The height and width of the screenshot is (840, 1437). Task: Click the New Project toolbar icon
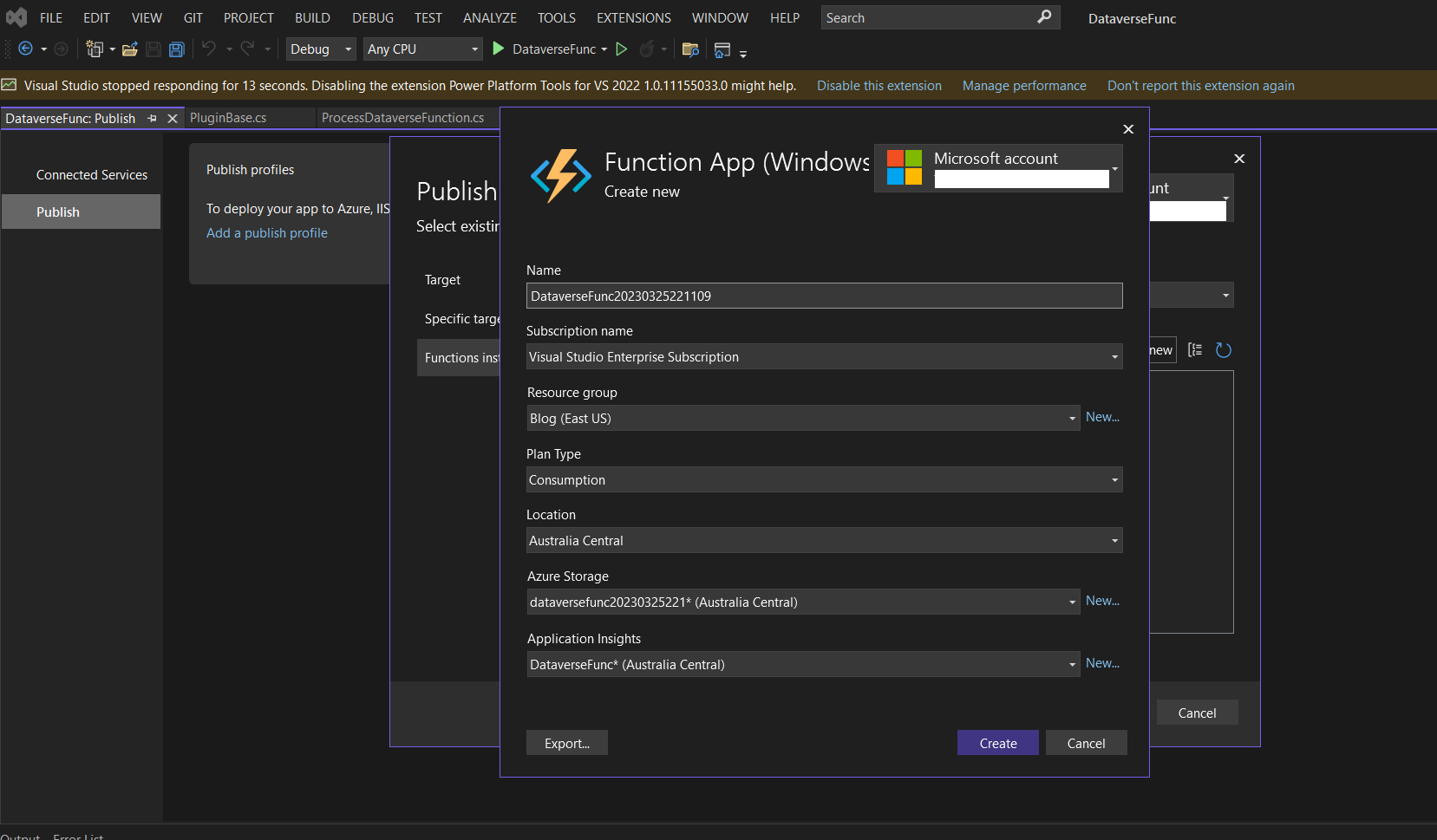(x=94, y=49)
